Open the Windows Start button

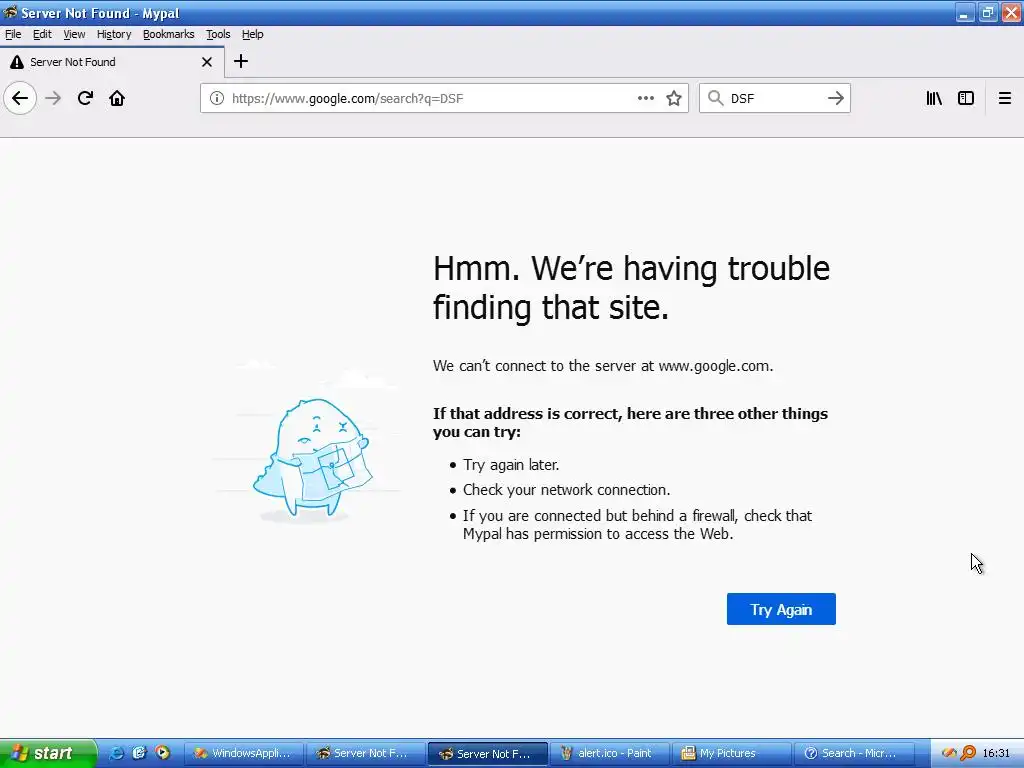click(x=48, y=753)
